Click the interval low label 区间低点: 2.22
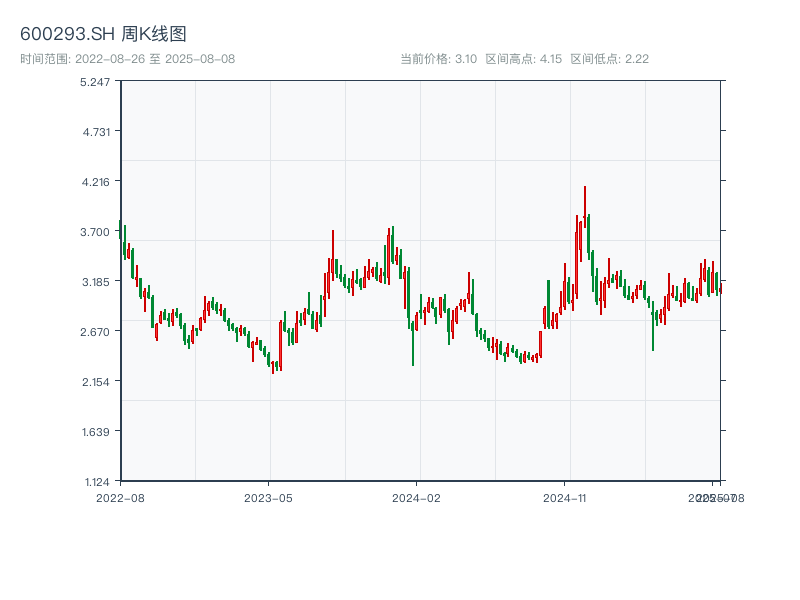 coord(610,59)
